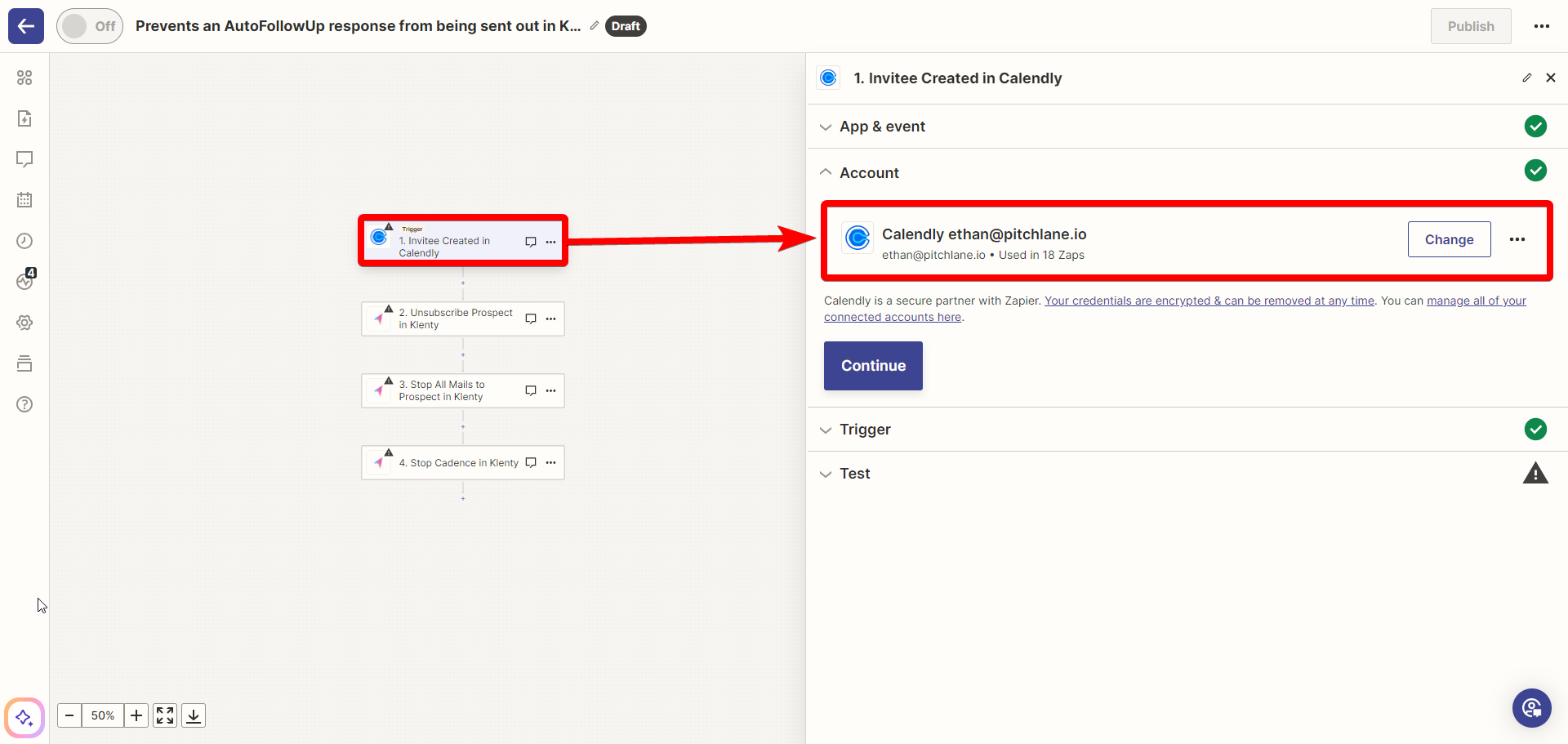Screen dimensions: 1568x744
Task: Open the support chat bubble
Action: [x=1532, y=708]
